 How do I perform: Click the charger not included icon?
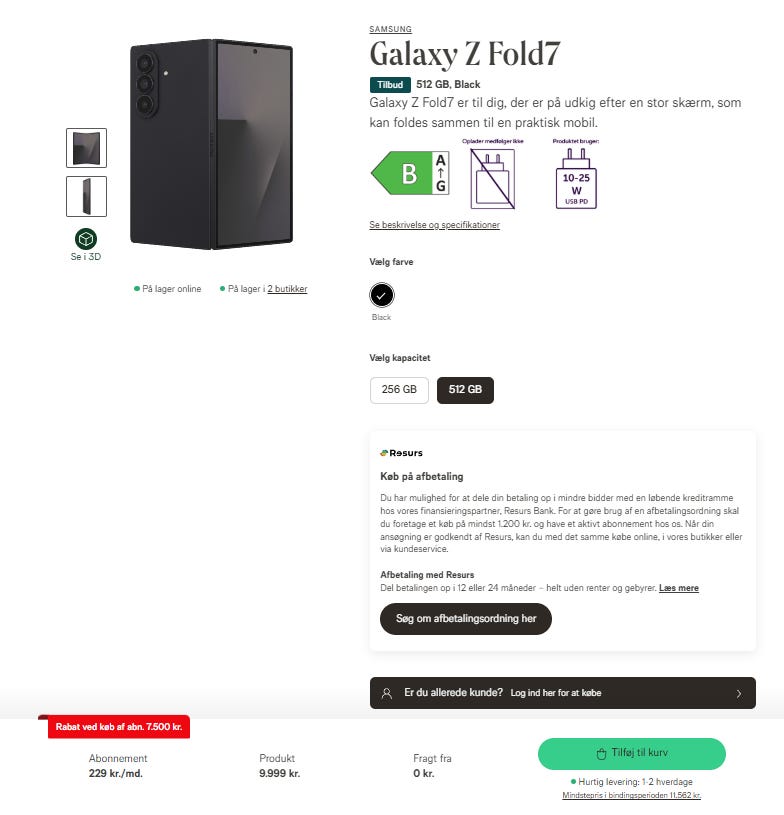pos(490,178)
